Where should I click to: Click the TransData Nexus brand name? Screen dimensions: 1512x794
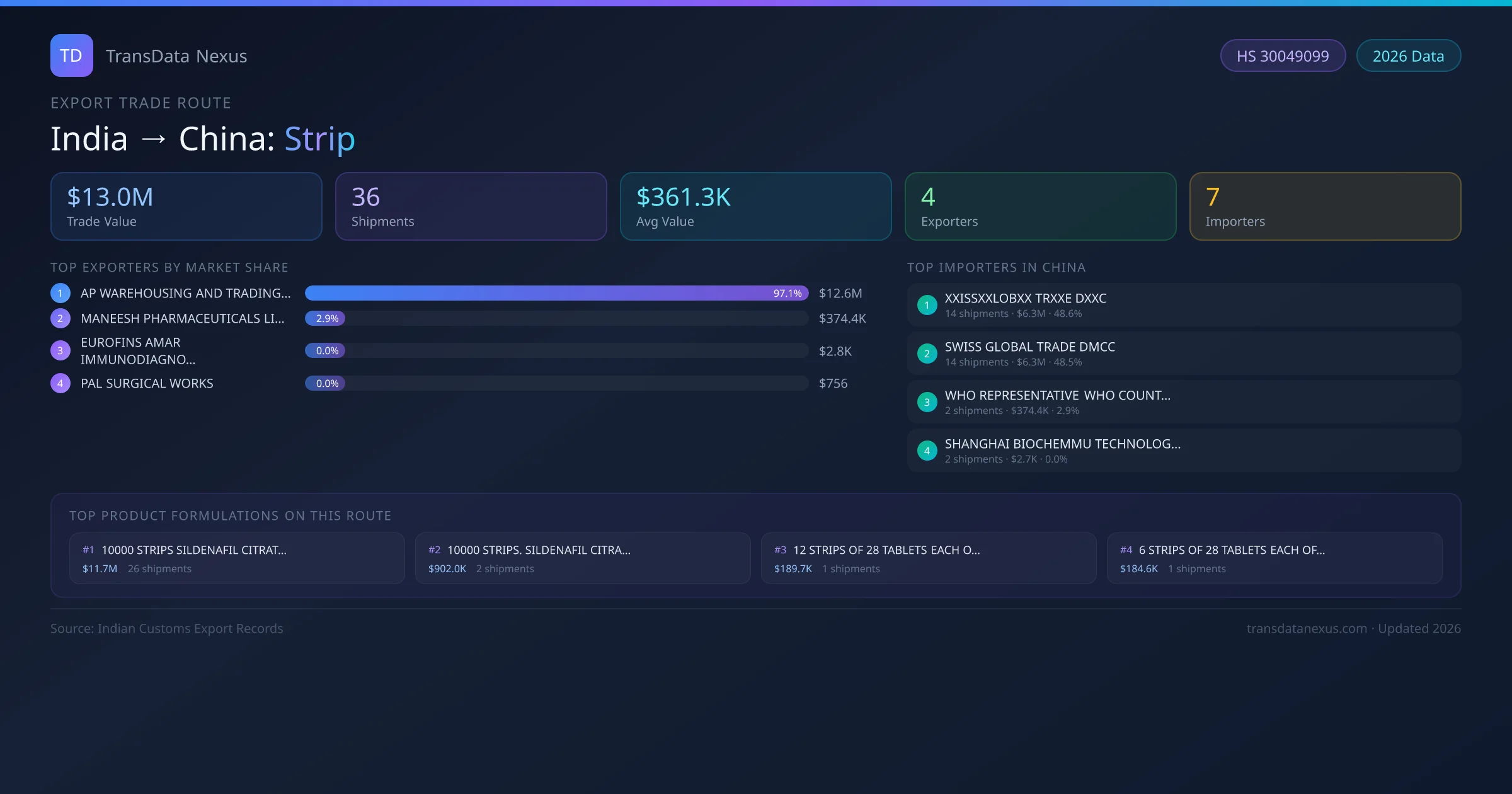[176, 56]
